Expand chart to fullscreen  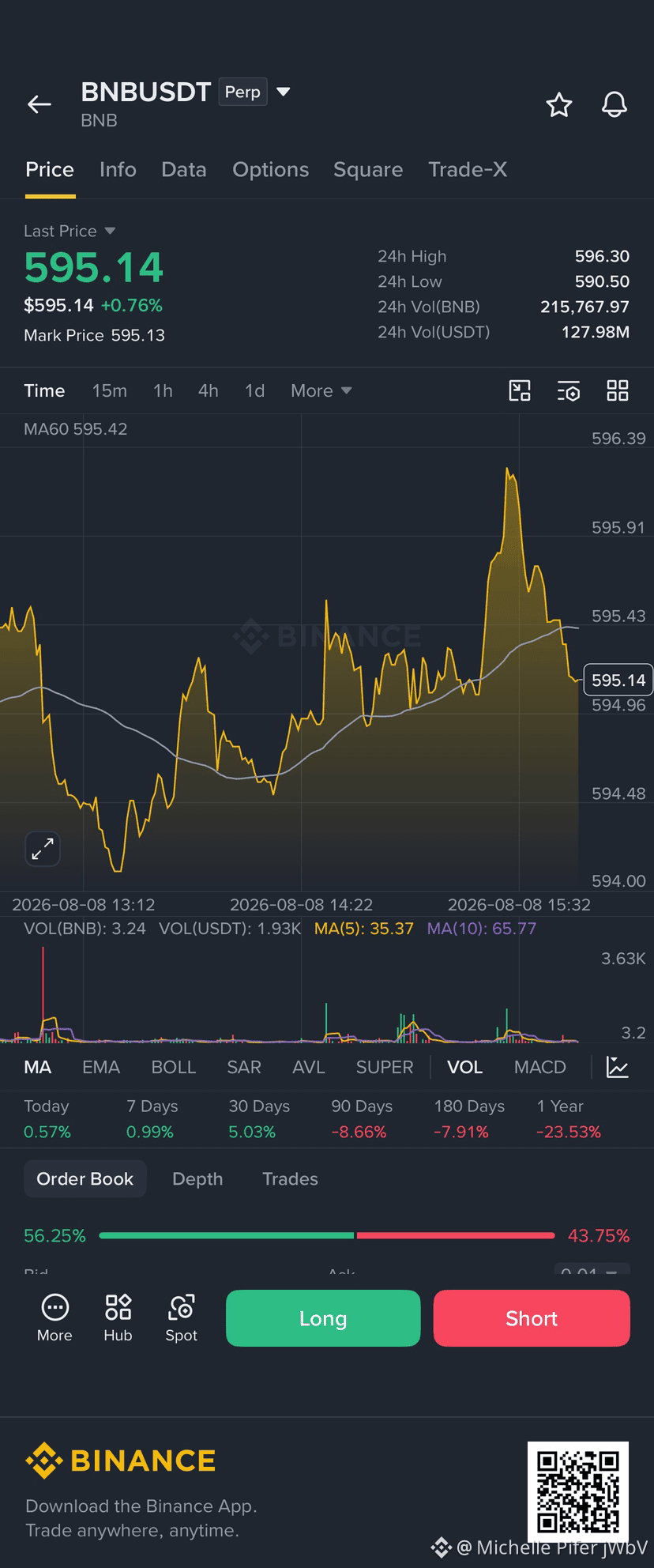click(43, 849)
